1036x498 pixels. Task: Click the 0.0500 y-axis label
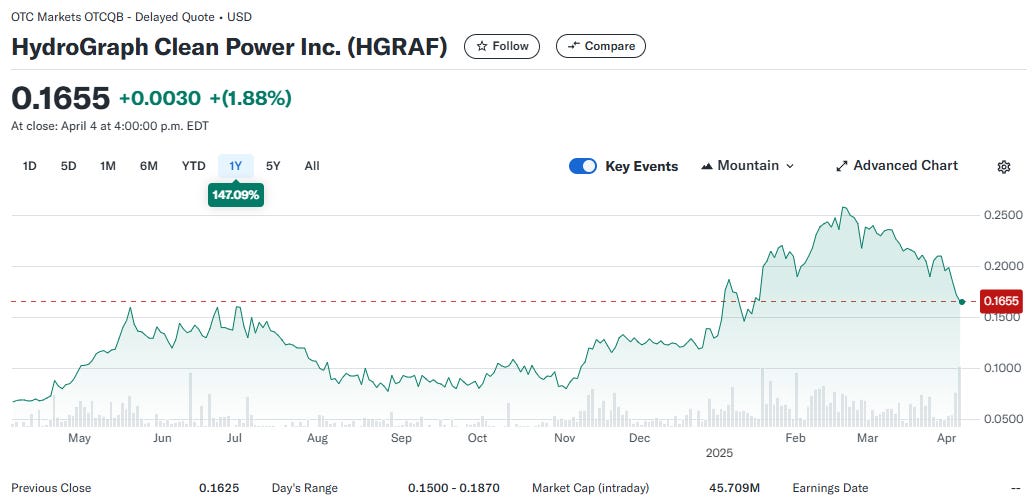pyautogui.click(x=1002, y=419)
